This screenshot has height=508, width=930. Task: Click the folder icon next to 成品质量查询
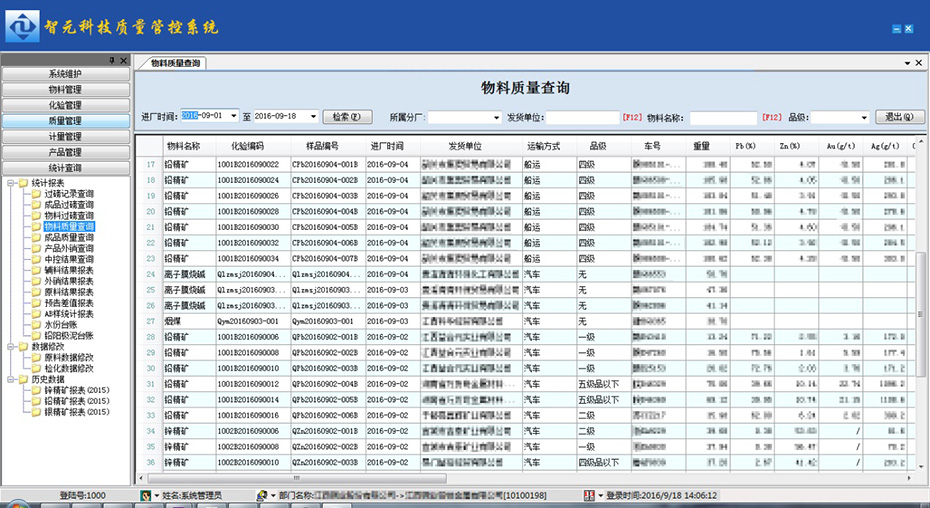[x=36, y=238]
